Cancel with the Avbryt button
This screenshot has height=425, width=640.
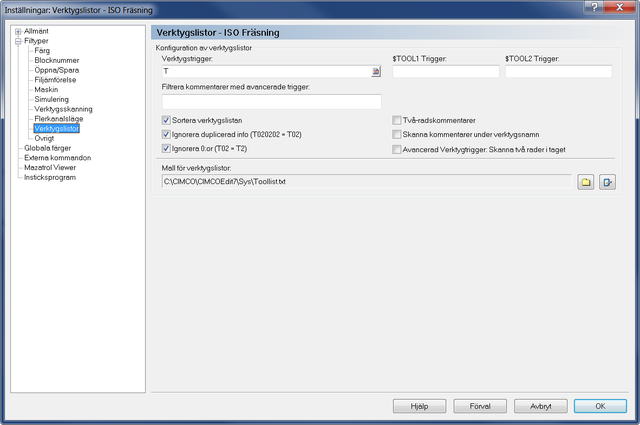coord(540,406)
